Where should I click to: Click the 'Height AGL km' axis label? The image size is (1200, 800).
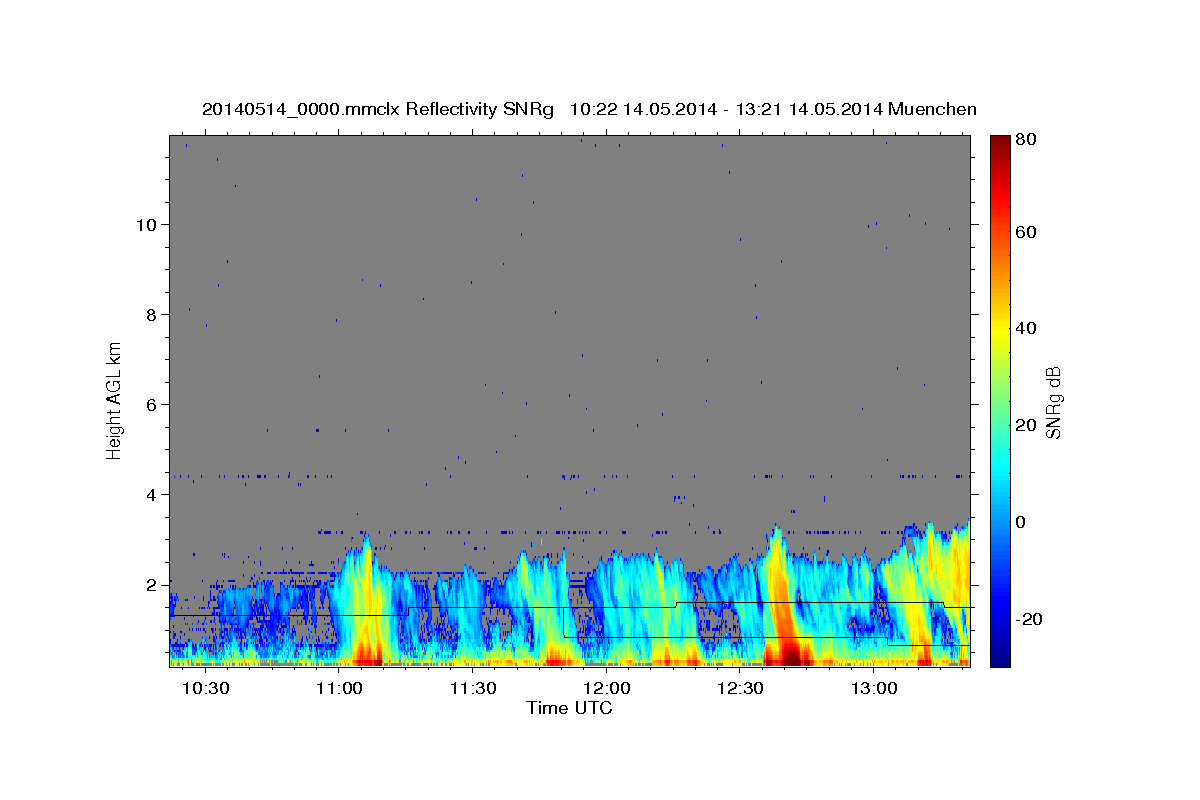coord(115,400)
